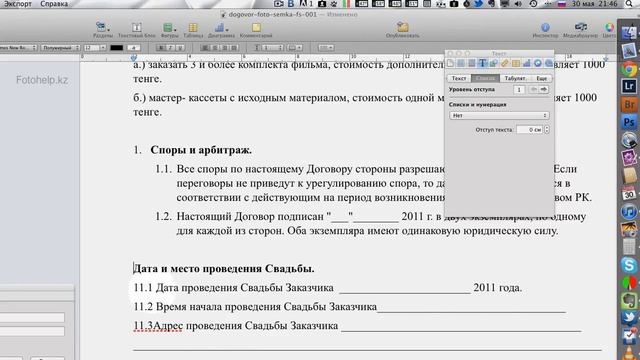The image size is (640, 360).
Task: Click the date and time '30 мая 21:46'
Action: [x=594, y=4]
